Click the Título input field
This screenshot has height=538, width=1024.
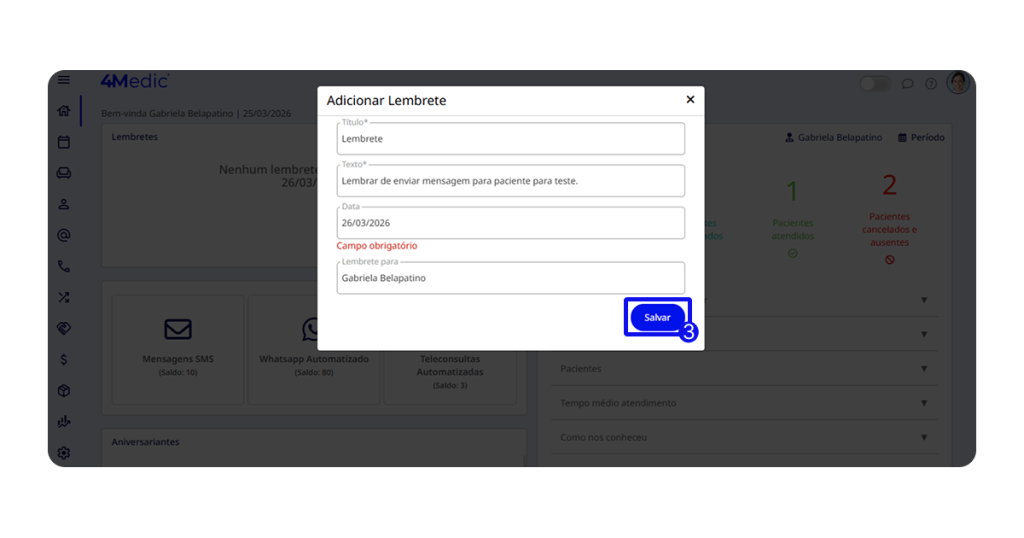[x=511, y=139]
